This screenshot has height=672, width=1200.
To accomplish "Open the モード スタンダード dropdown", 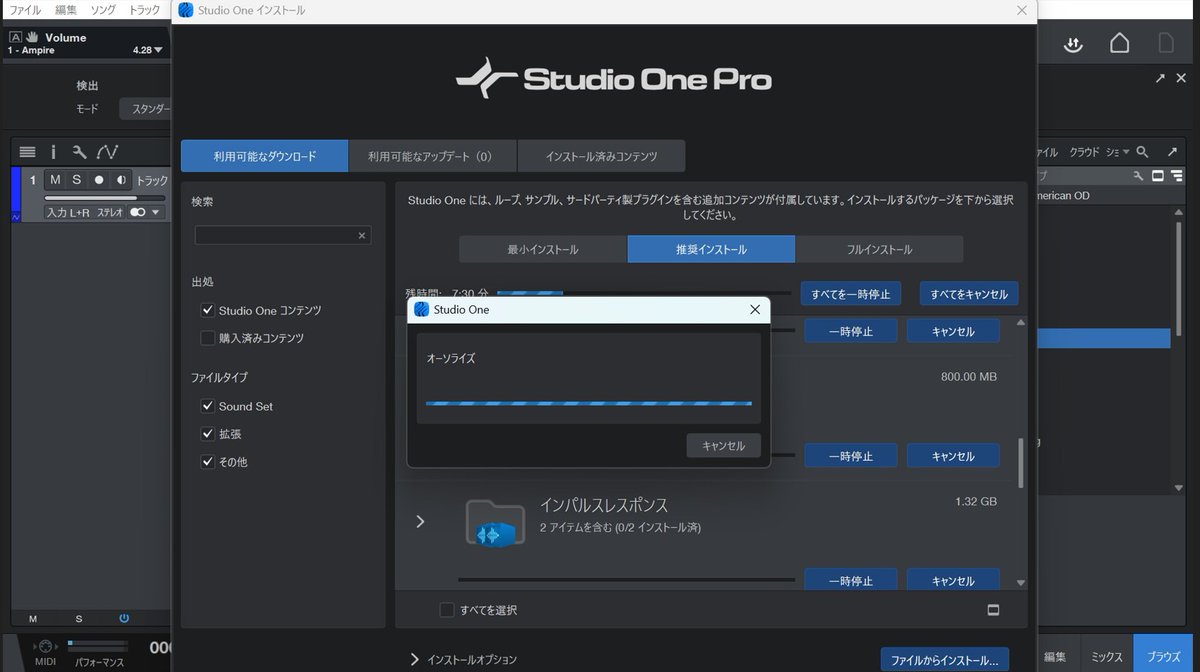I will (145, 109).
